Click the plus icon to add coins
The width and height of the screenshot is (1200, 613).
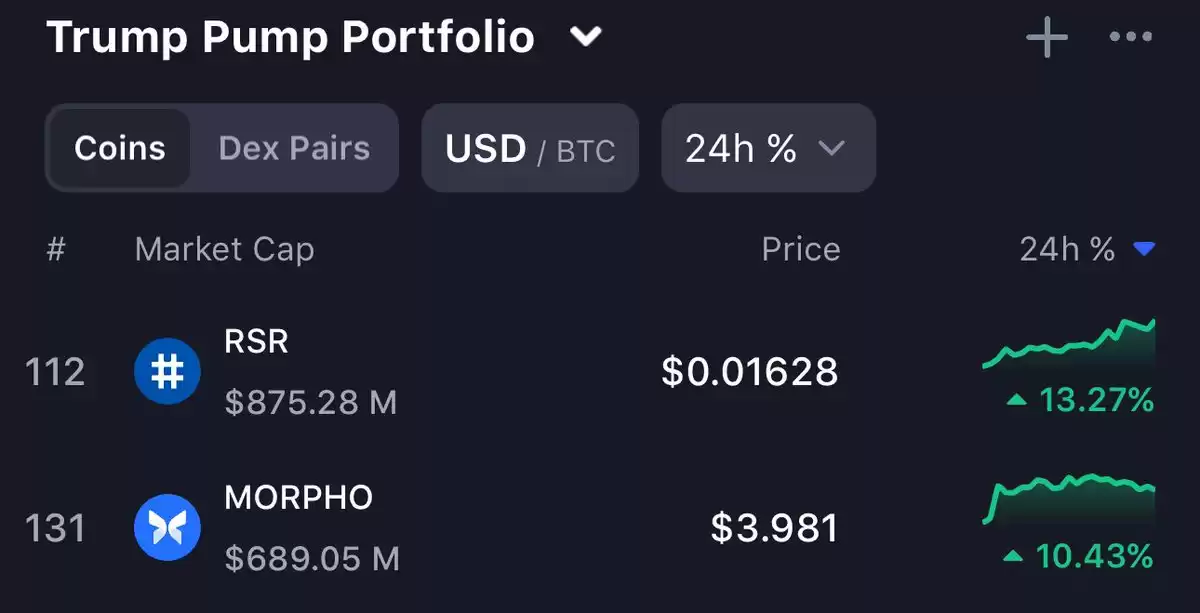[x=1047, y=38]
